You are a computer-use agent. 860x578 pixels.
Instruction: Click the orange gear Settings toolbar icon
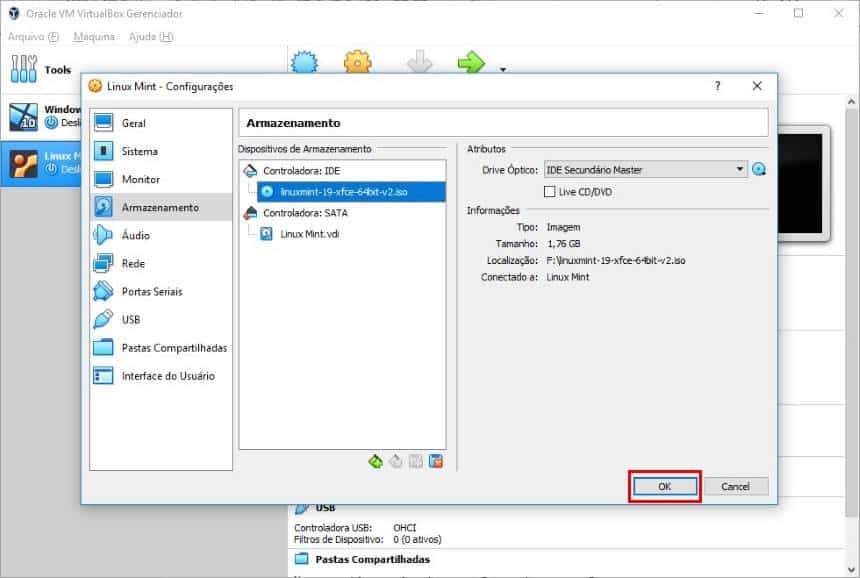pyautogui.click(x=358, y=62)
